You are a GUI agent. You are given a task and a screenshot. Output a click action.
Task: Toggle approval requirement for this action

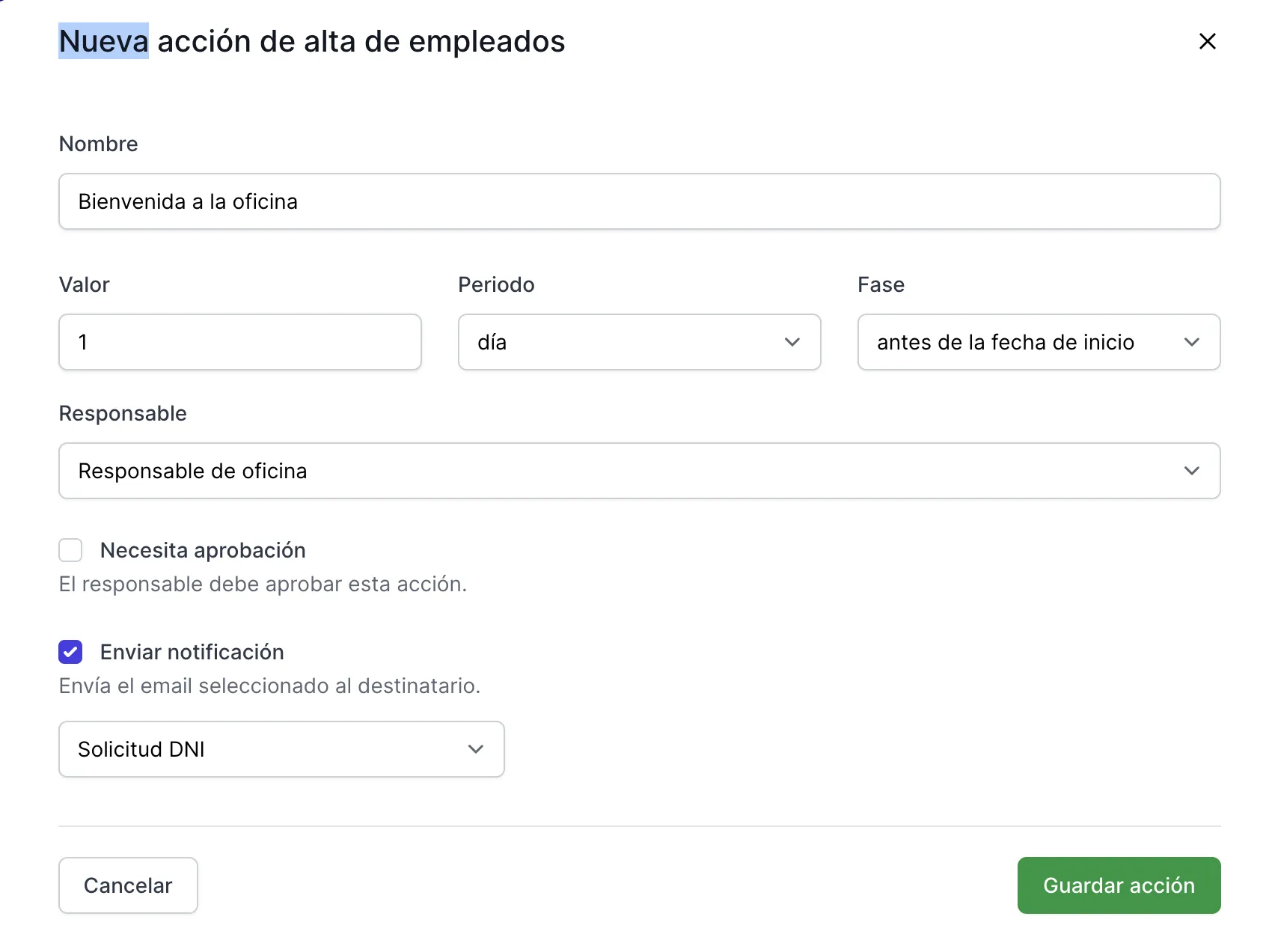[70, 550]
